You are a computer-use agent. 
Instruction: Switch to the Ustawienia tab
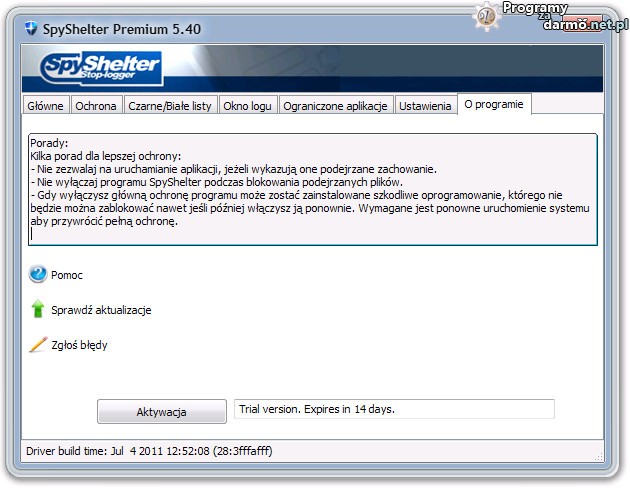[425, 105]
